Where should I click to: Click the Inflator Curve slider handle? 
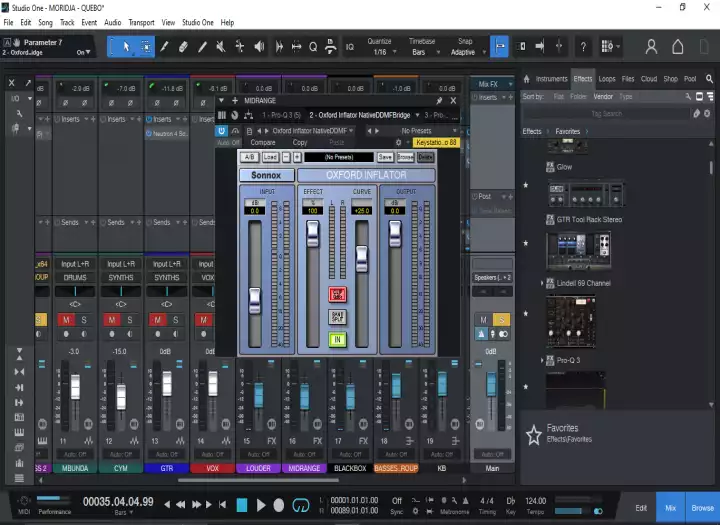(x=362, y=259)
